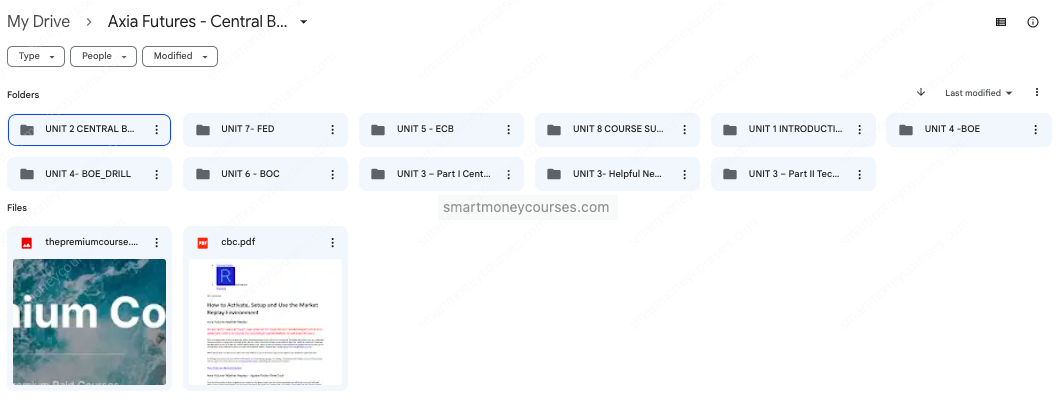1056x414 pixels.
Task: Open more options for UNIT 5 - ECB folder
Action: pos(508,130)
